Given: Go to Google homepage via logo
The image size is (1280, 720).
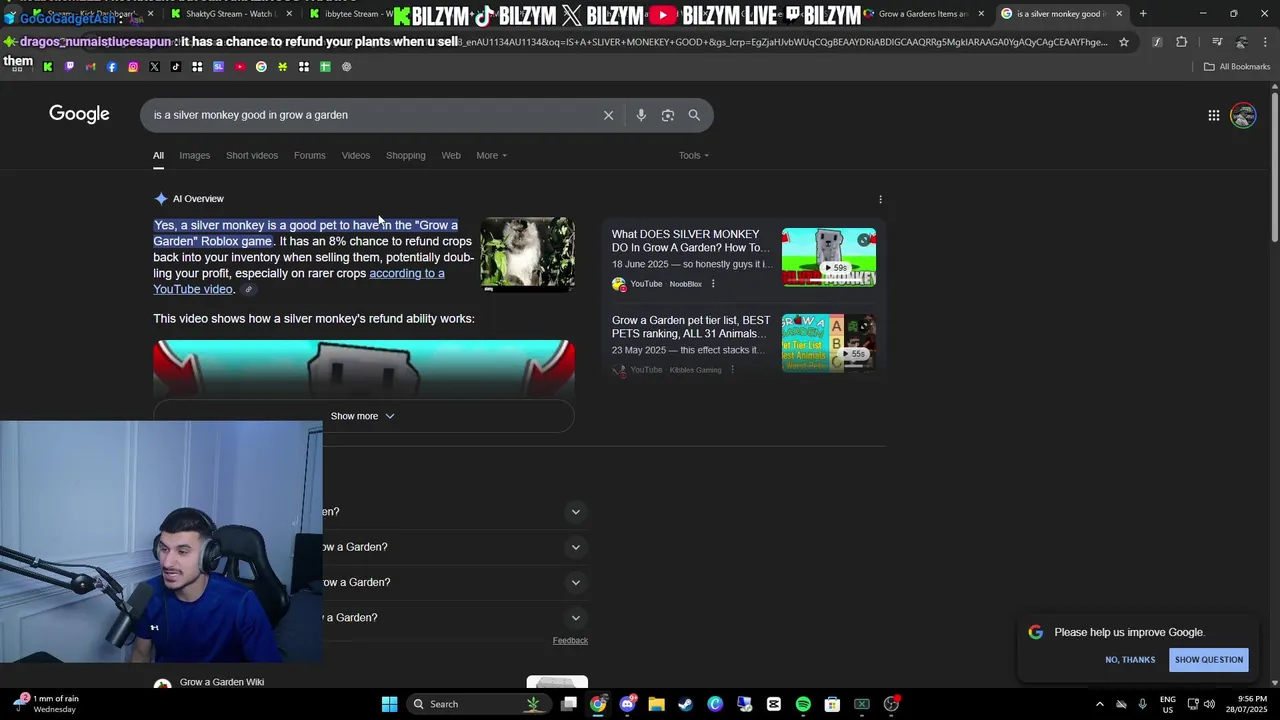Looking at the screenshot, I should (x=79, y=114).
